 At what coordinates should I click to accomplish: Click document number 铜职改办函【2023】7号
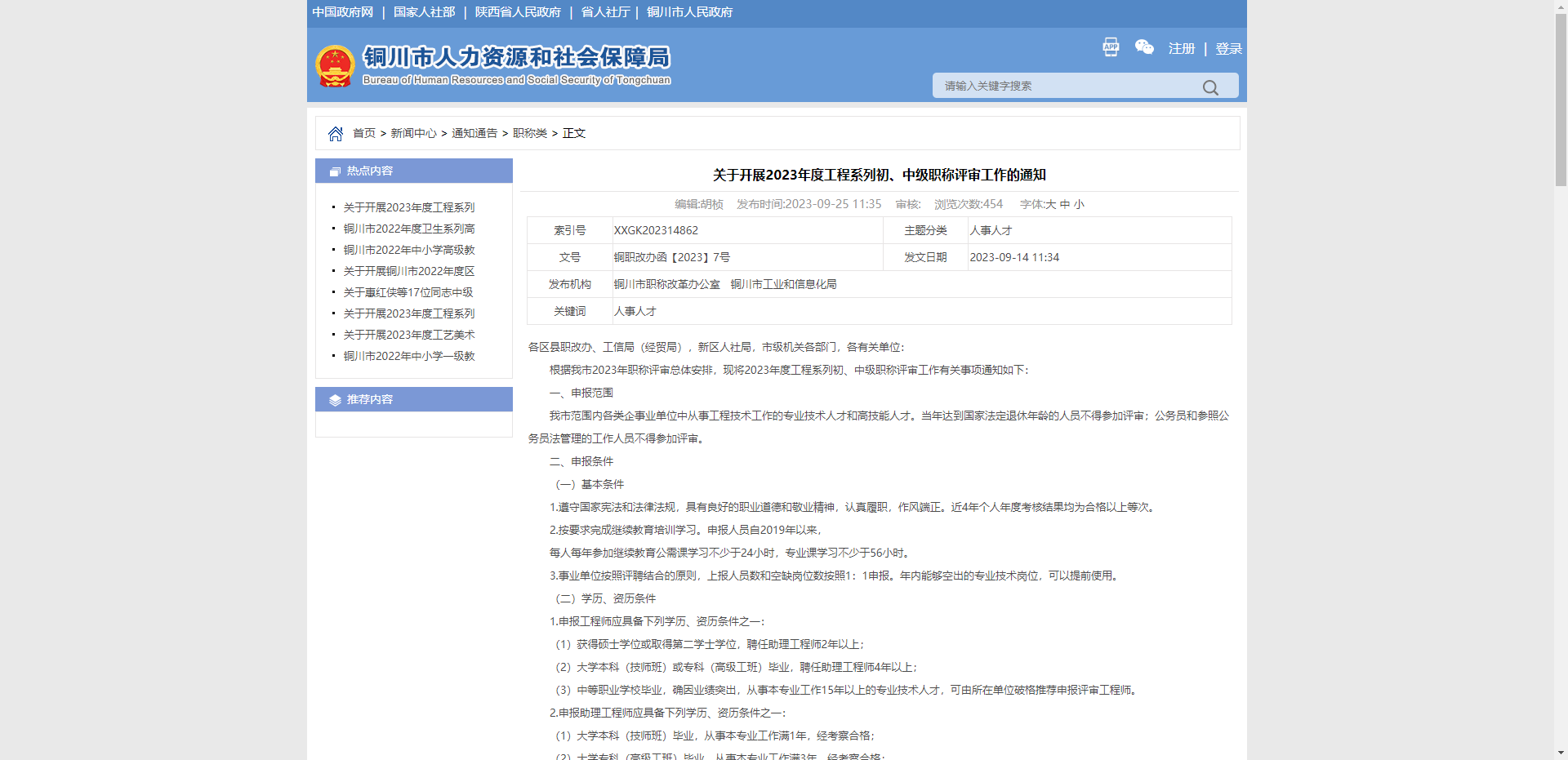672,257
